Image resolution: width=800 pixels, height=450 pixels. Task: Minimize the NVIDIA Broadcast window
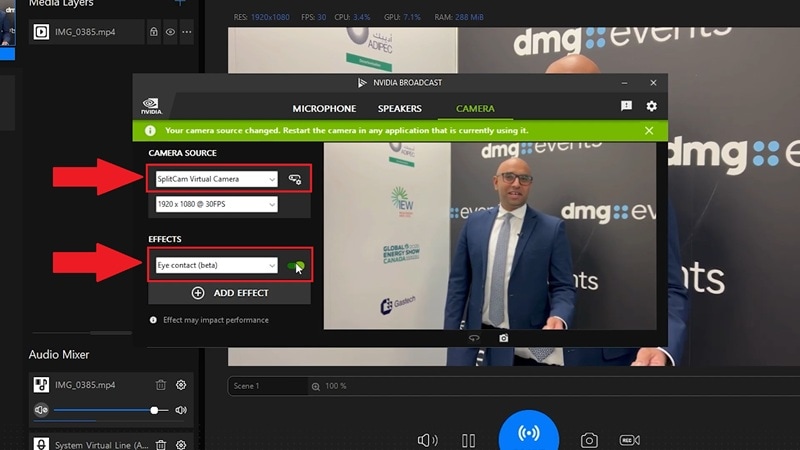coord(624,83)
